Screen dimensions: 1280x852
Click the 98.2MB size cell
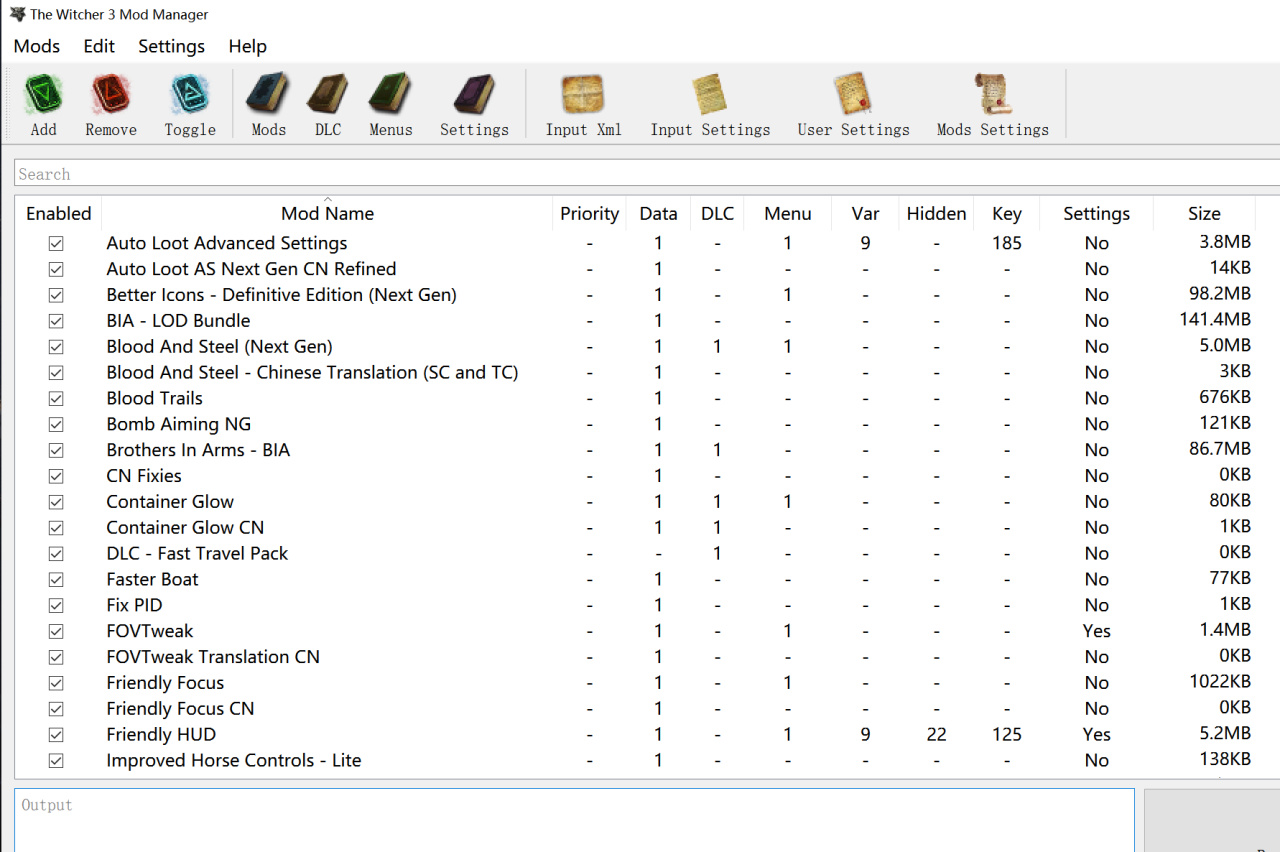coord(1220,294)
